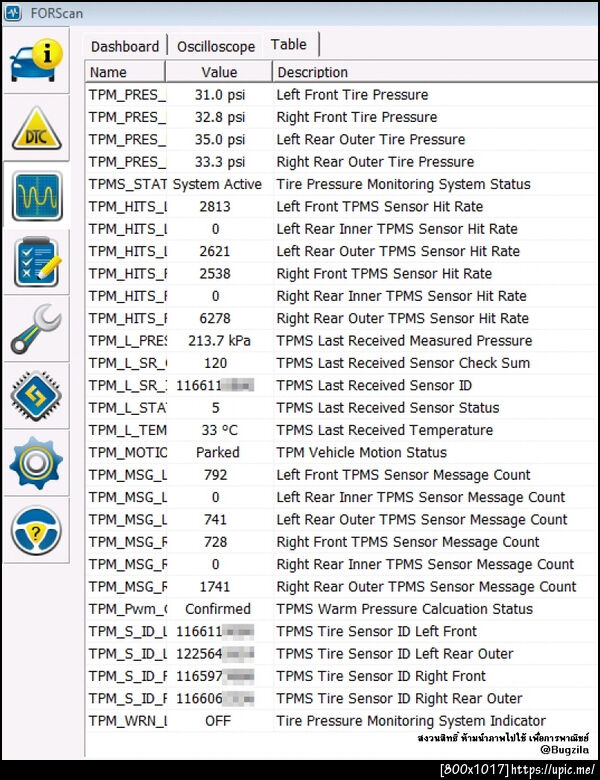Screen dimensions: 600x780
Task: Open the Tests checklist section icon
Action: 36,262
